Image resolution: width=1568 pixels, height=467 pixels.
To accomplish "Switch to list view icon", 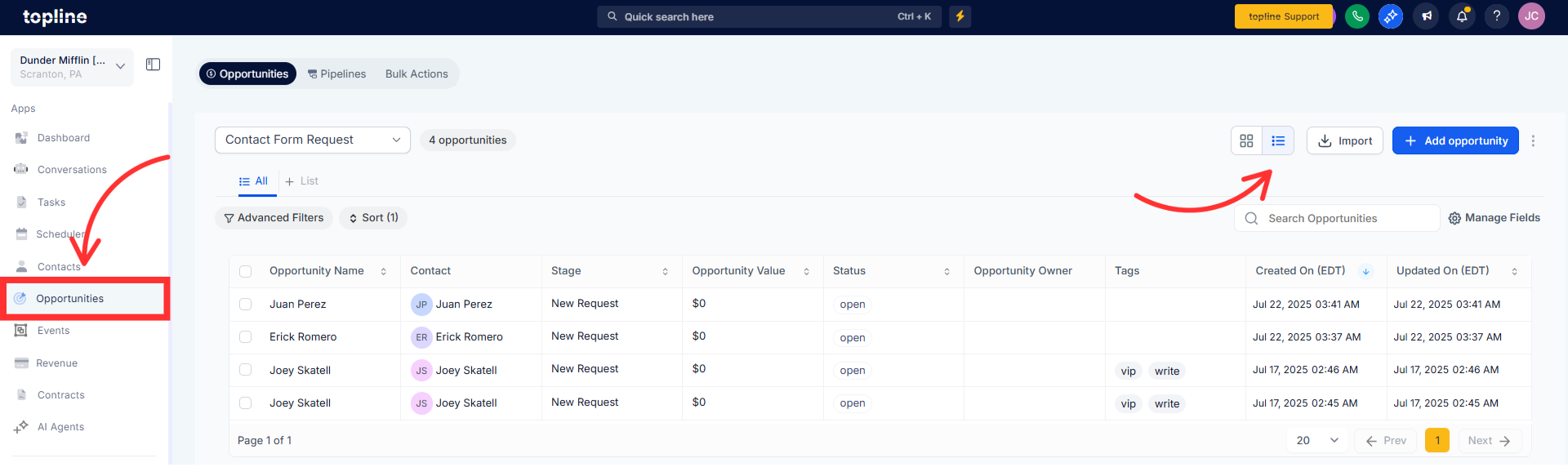I will [1278, 140].
